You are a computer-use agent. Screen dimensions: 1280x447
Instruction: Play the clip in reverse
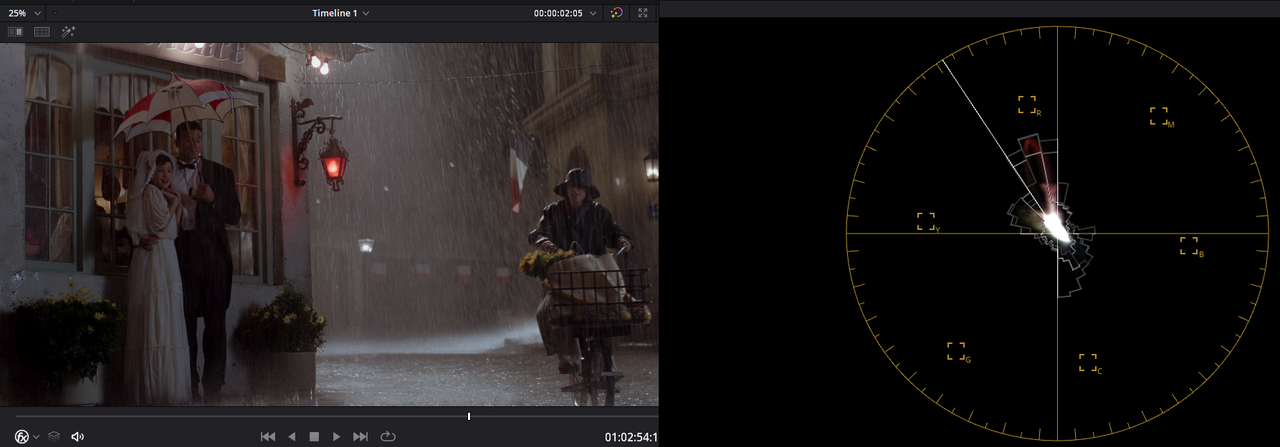click(x=292, y=437)
